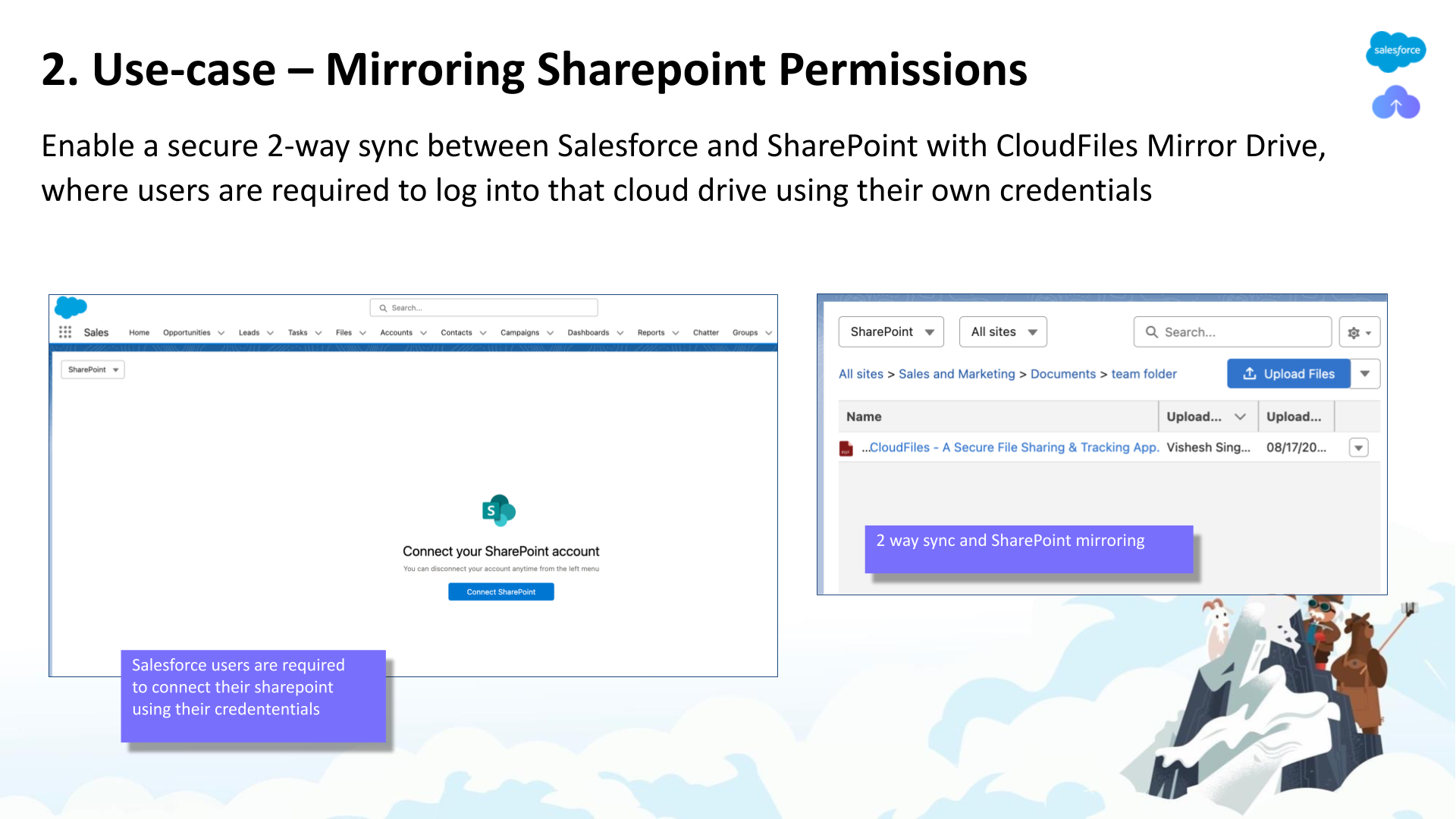The image size is (1456, 819).
Task: Expand the All sites dropdown
Action: click(x=1003, y=332)
